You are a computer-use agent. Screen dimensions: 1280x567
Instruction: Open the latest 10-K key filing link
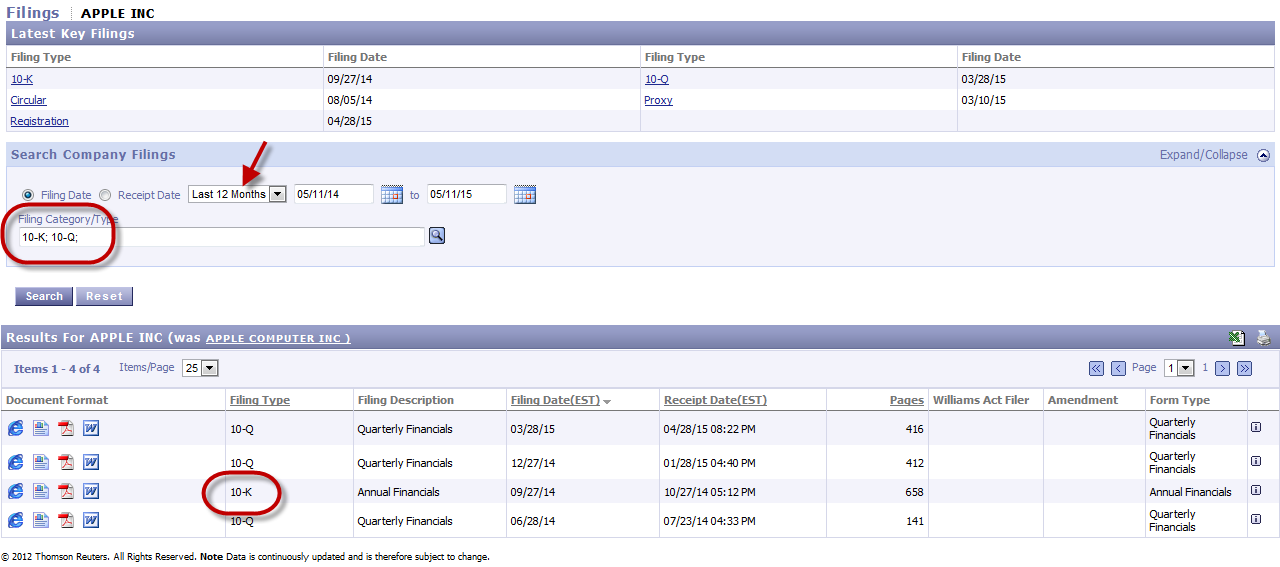coord(22,79)
